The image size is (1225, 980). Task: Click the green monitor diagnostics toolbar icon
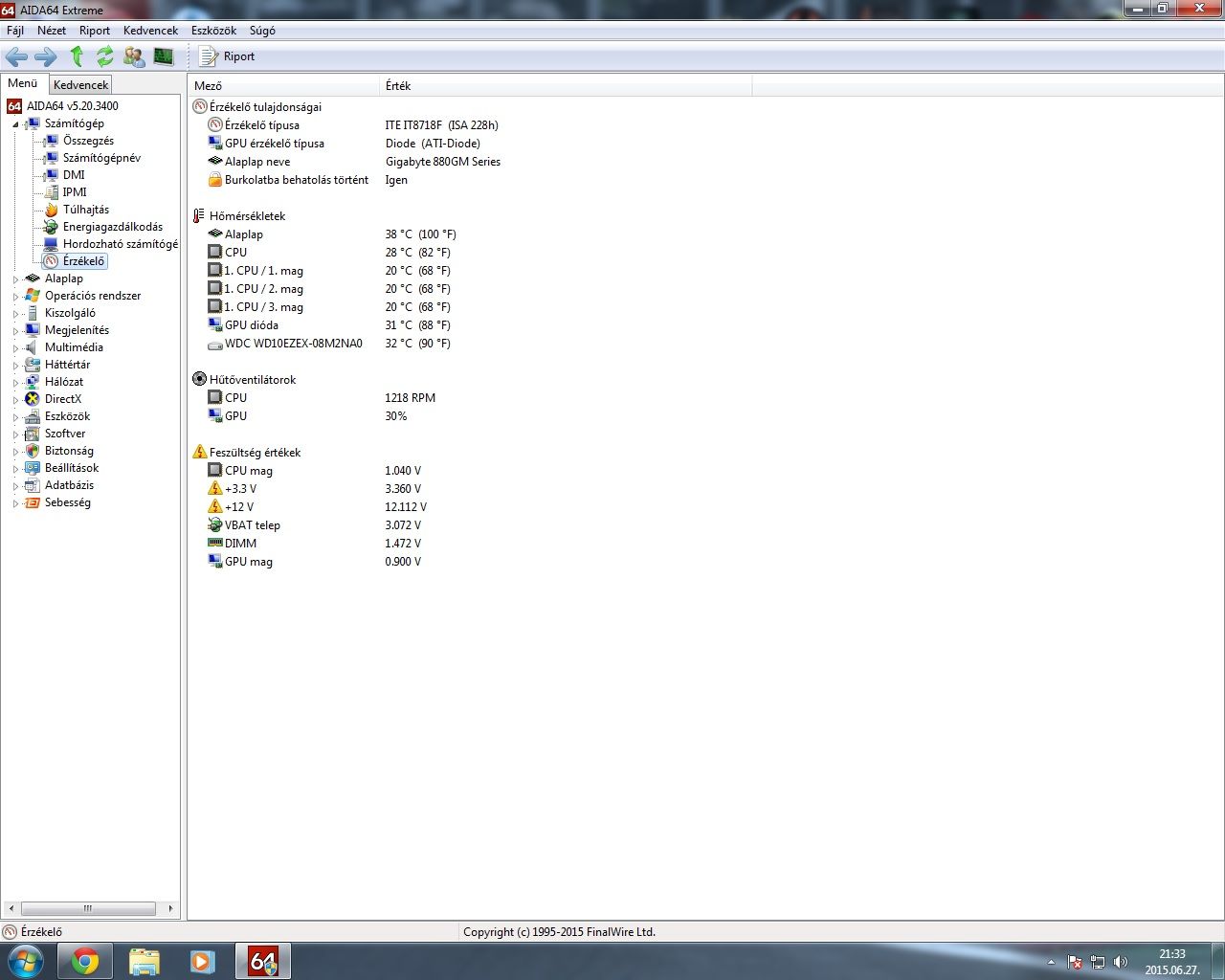tap(164, 56)
